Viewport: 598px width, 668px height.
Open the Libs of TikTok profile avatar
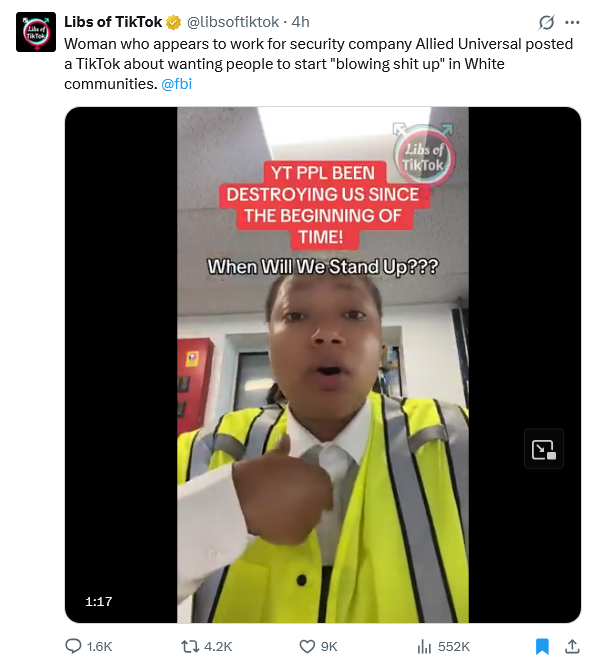[36, 32]
